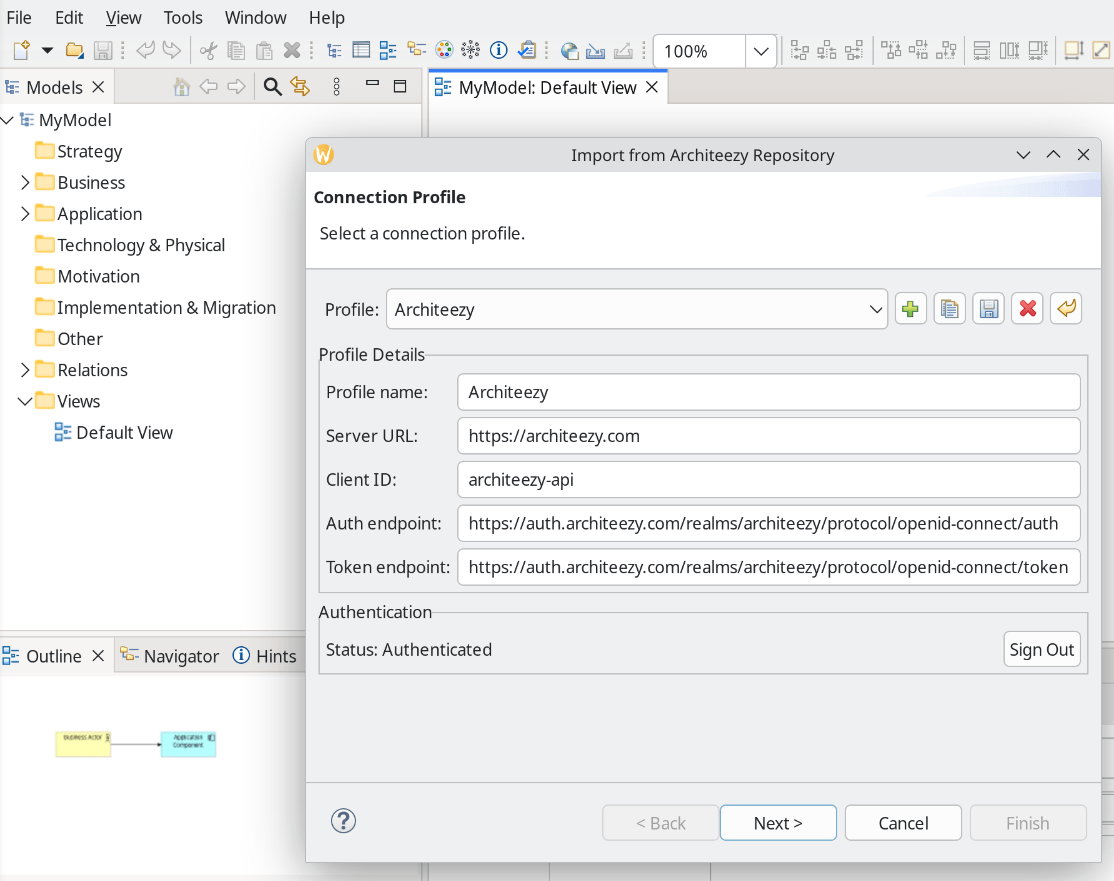
Task: Expand the Relations folder
Action: (25, 370)
